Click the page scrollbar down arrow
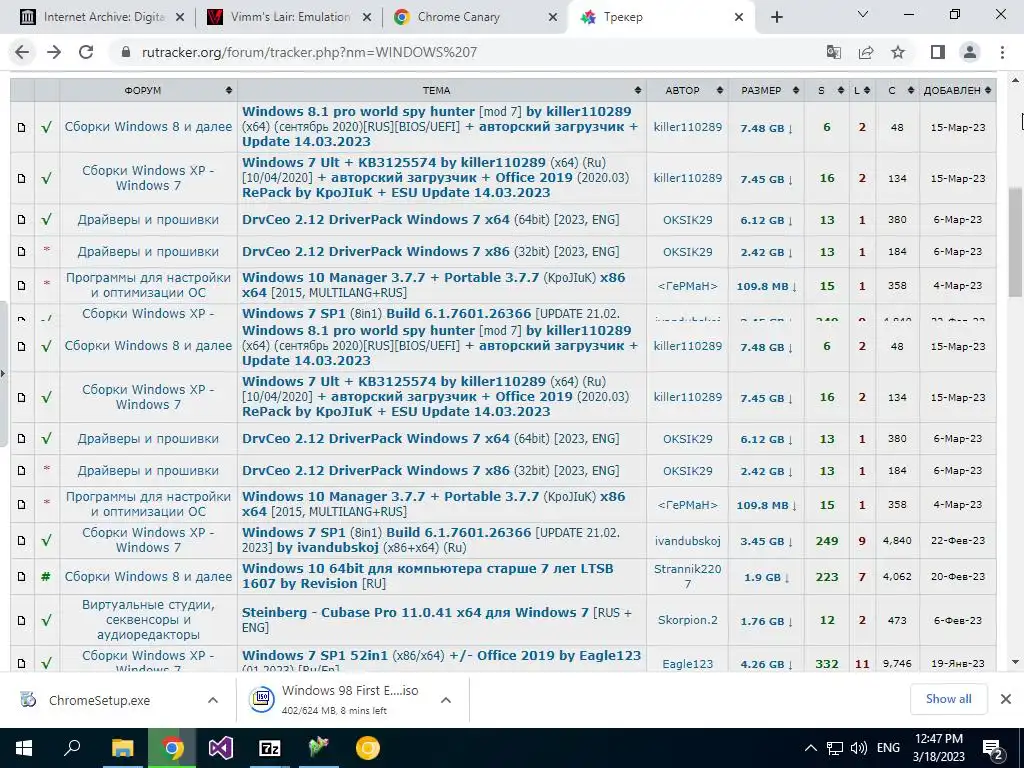The image size is (1024, 768). (1016, 662)
